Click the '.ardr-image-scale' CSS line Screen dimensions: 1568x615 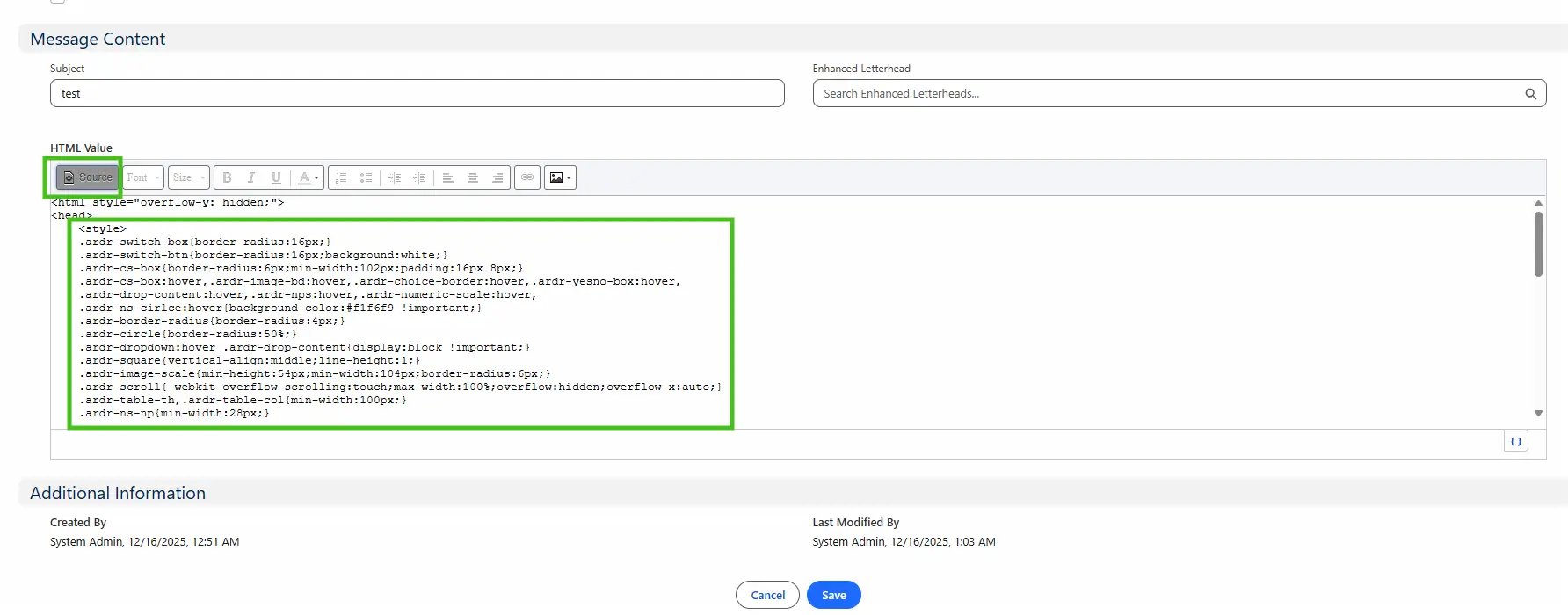315,373
